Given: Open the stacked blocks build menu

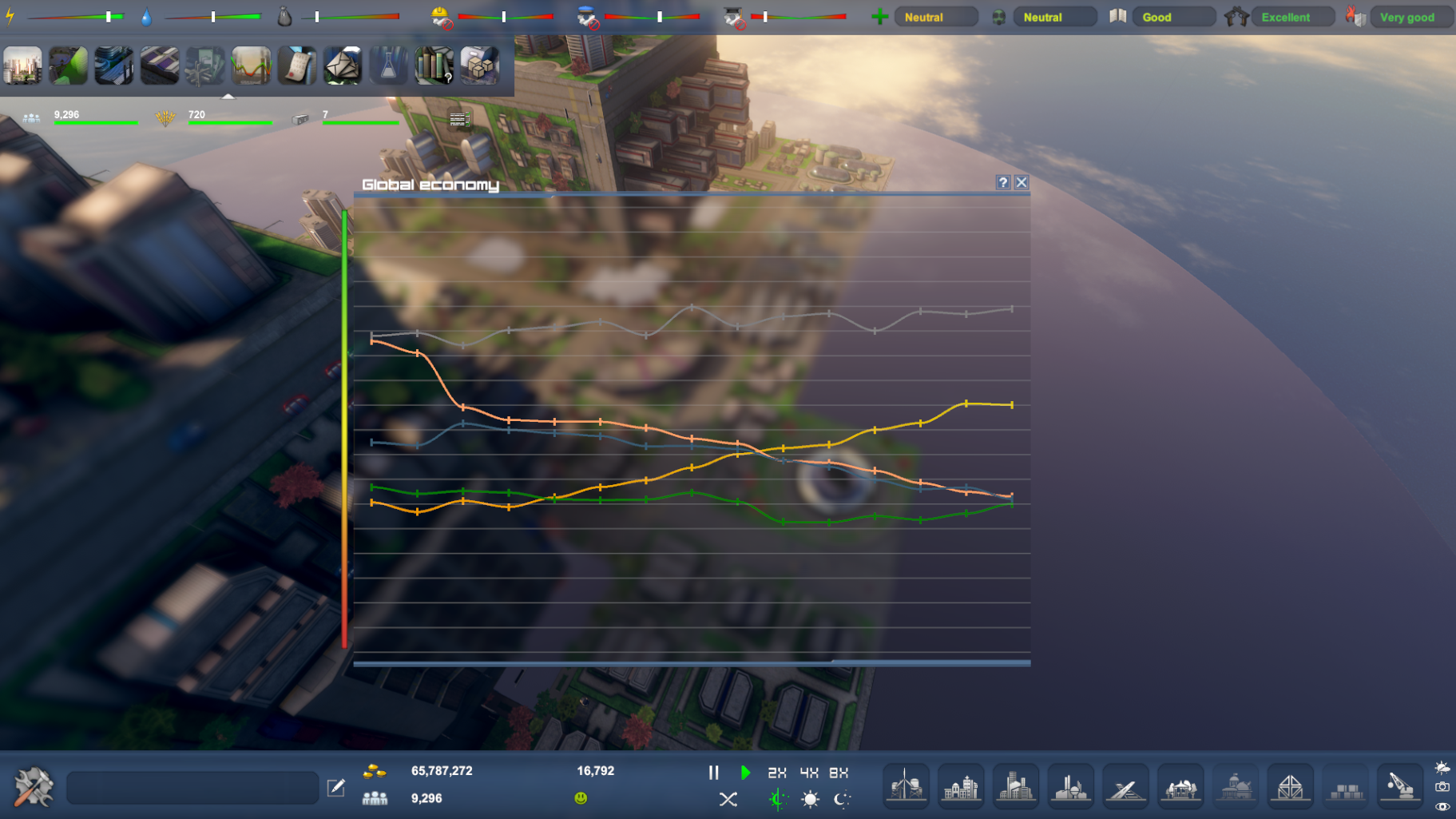Looking at the screenshot, I should [1346, 787].
